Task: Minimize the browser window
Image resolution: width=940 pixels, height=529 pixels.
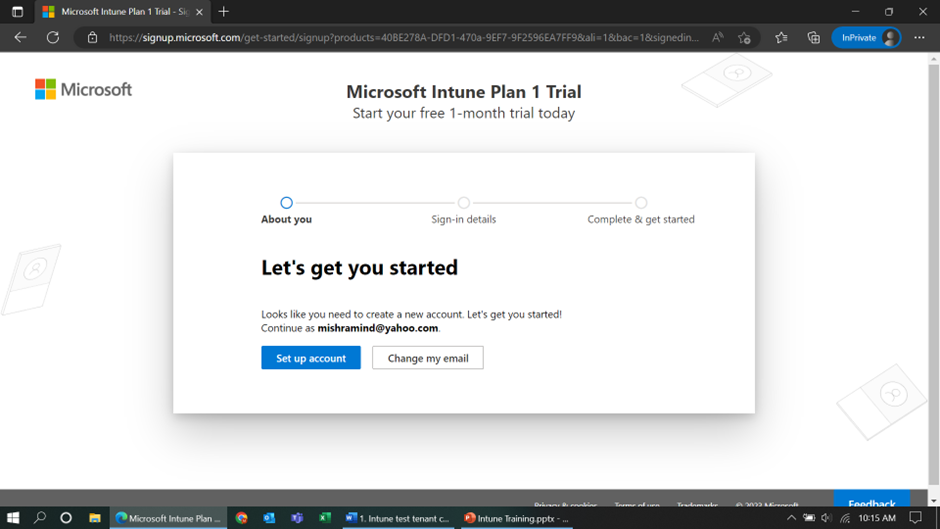Action: tap(855, 11)
